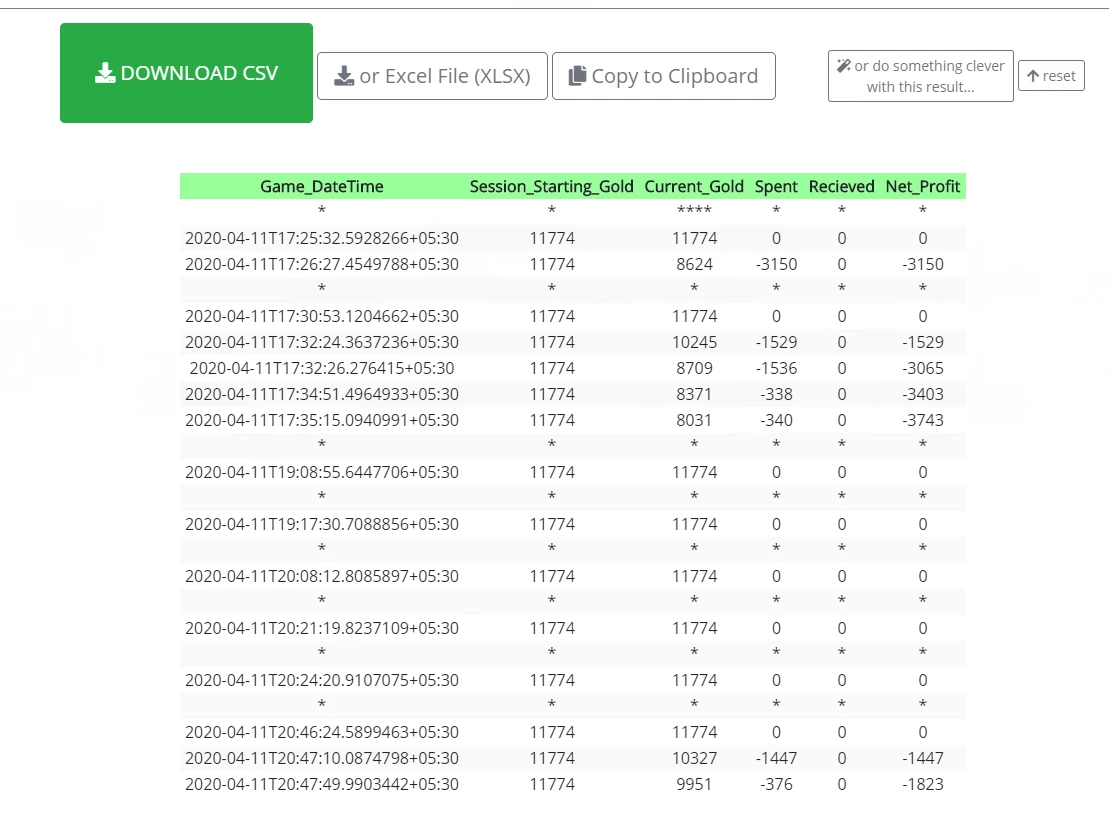
Task: Download the result as Excel File (XLSX)
Action: point(432,76)
